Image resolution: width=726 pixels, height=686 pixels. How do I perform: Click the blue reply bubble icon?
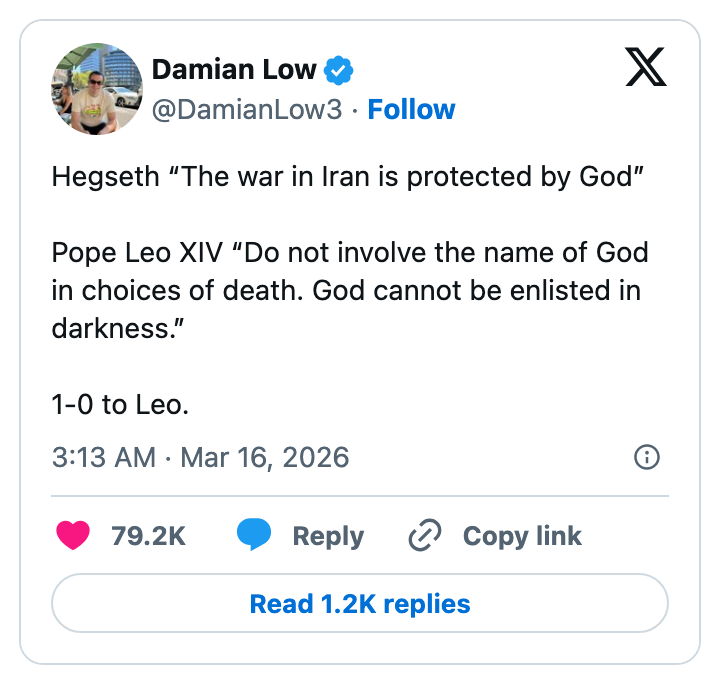pyautogui.click(x=254, y=535)
